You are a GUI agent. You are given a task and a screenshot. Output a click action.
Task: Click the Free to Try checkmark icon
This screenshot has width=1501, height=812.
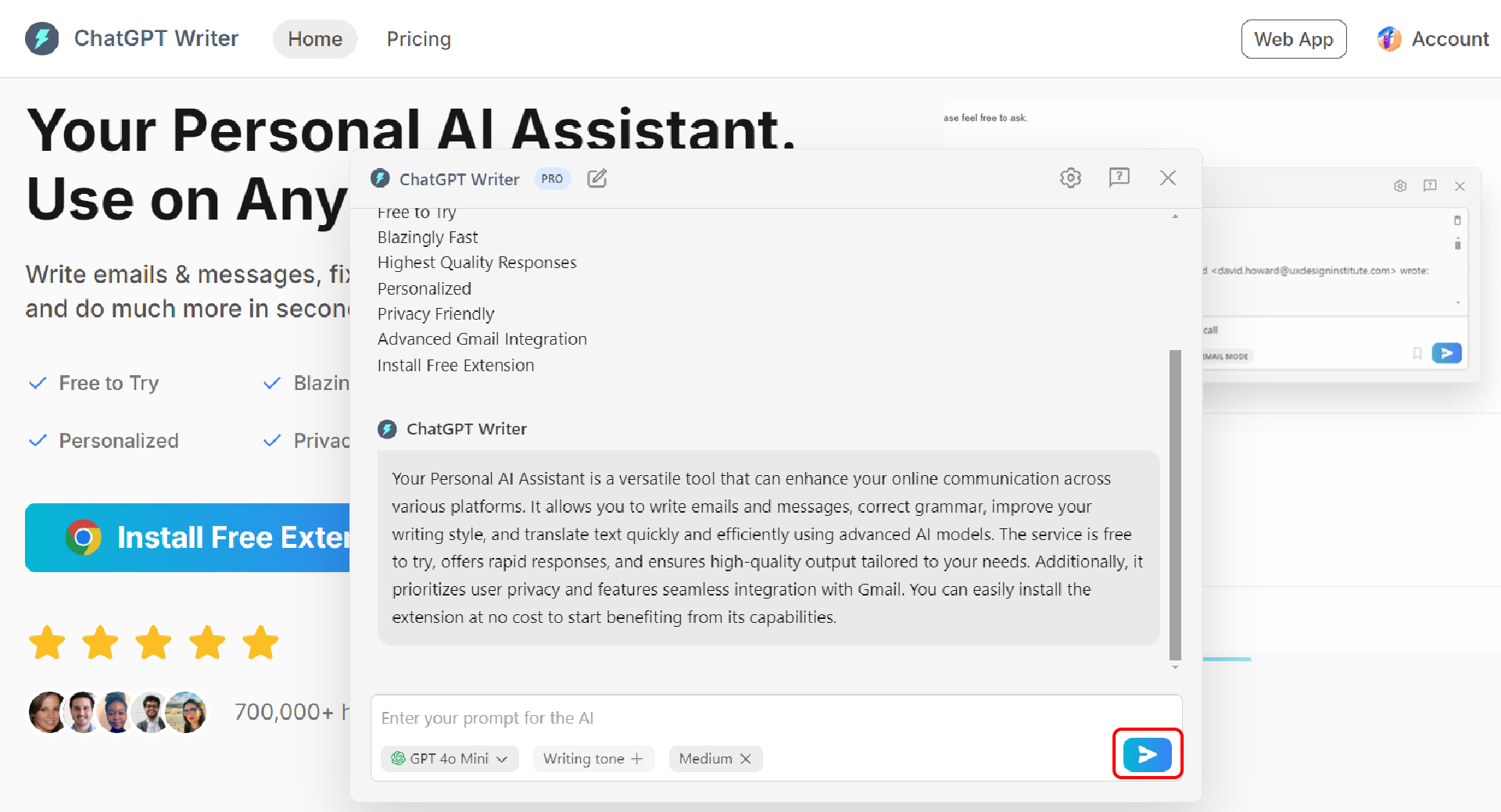(38, 383)
